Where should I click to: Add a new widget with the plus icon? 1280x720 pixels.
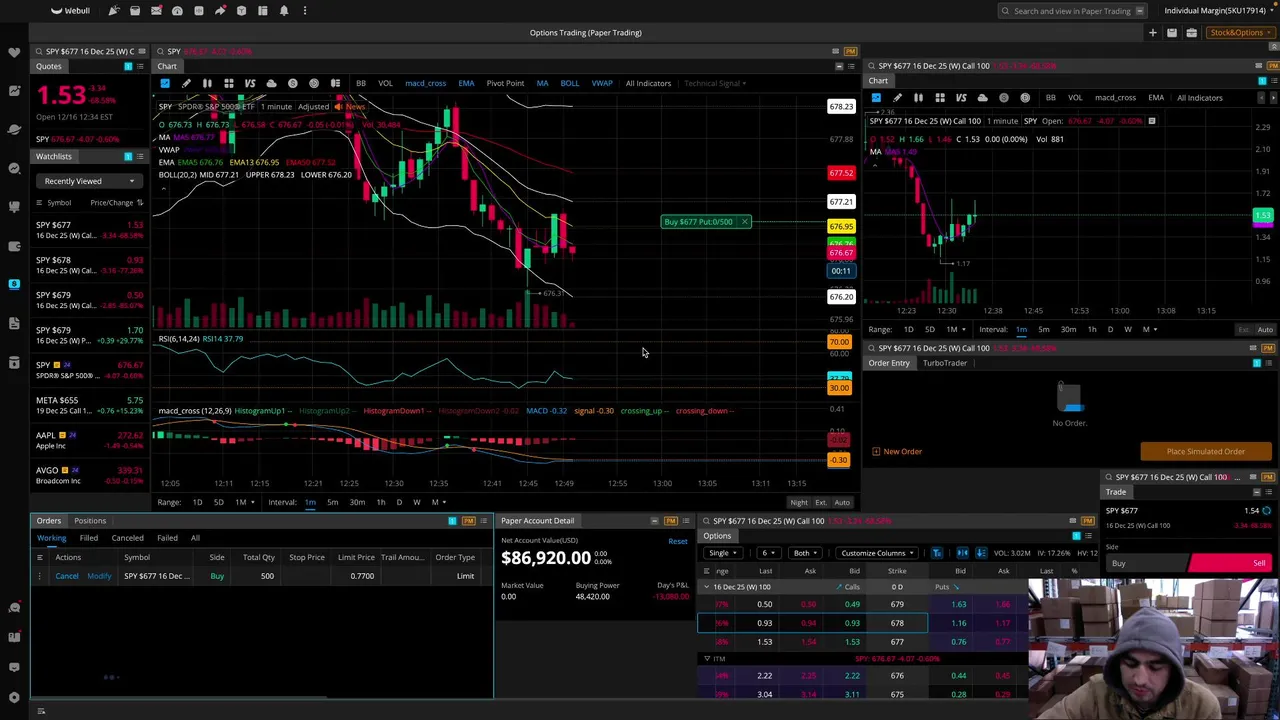click(1152, 33)
